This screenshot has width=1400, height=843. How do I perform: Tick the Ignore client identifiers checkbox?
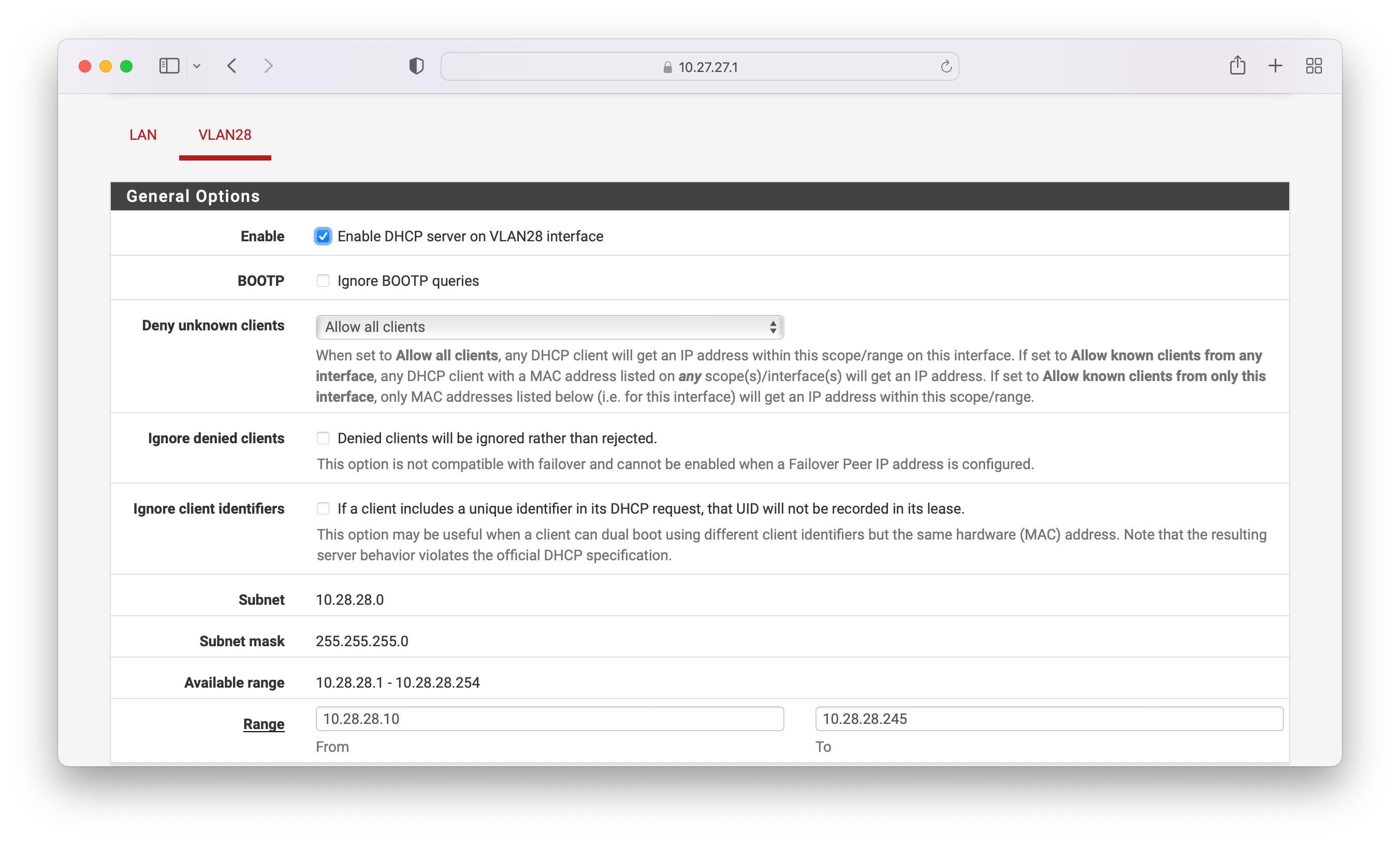tap(323, 508)
